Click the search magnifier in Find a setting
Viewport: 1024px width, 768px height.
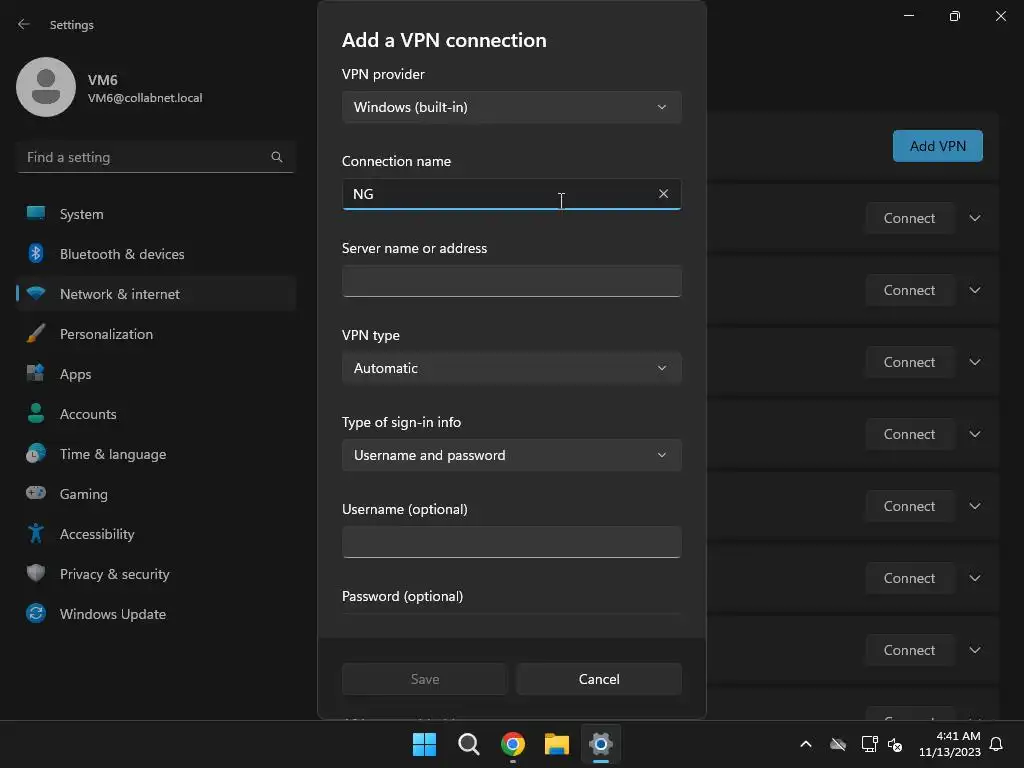(277, 157)
